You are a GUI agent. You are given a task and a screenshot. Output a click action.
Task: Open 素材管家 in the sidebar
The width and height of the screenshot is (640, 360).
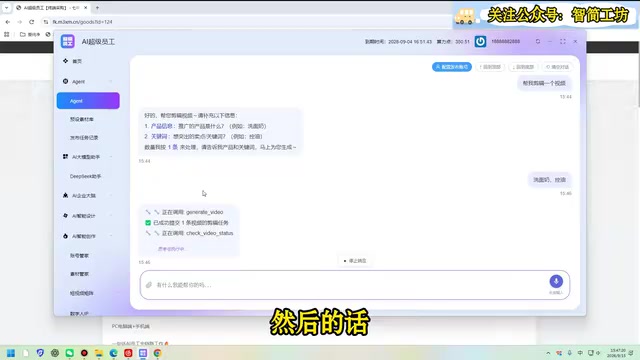click(79, 274)
